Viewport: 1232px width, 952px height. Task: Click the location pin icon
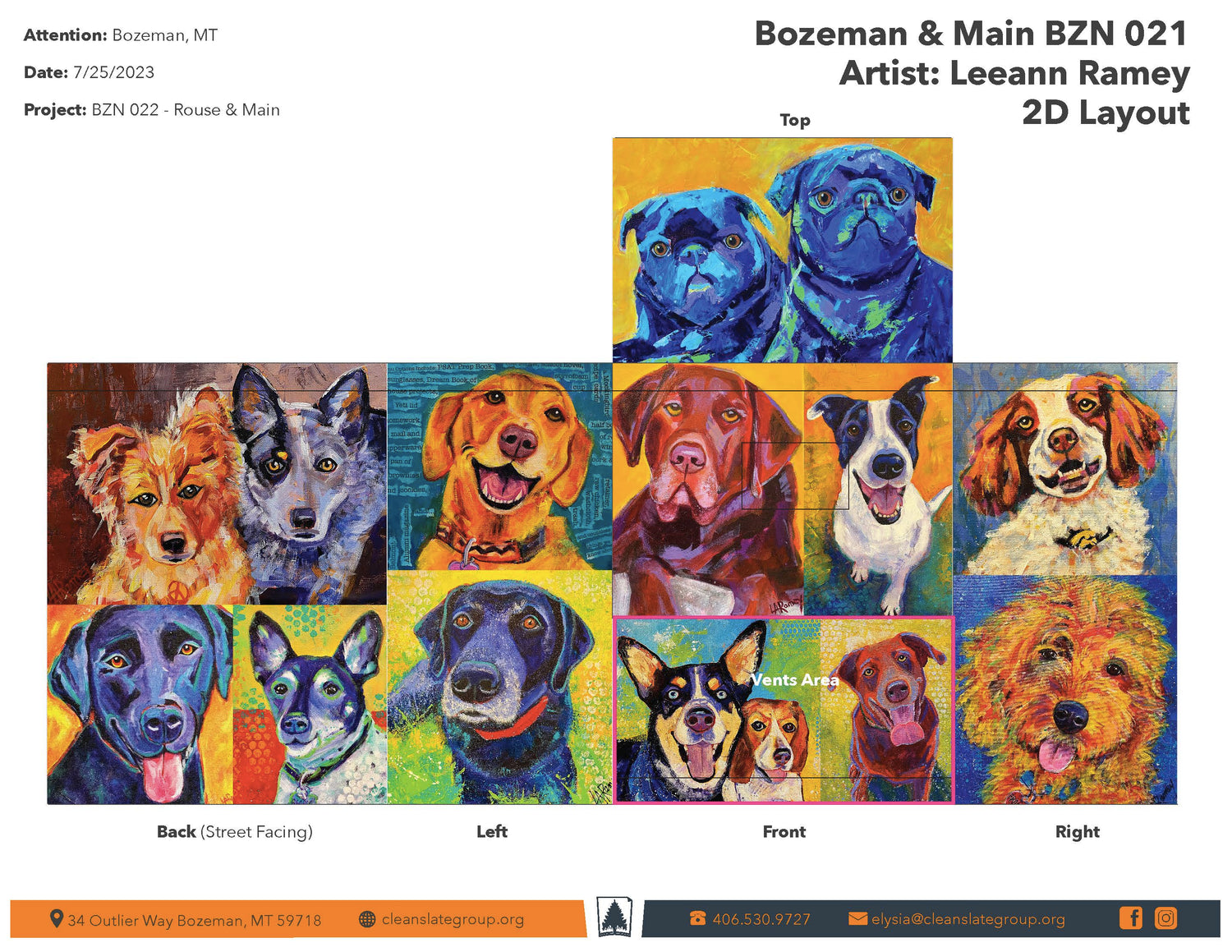coord(56,918)
